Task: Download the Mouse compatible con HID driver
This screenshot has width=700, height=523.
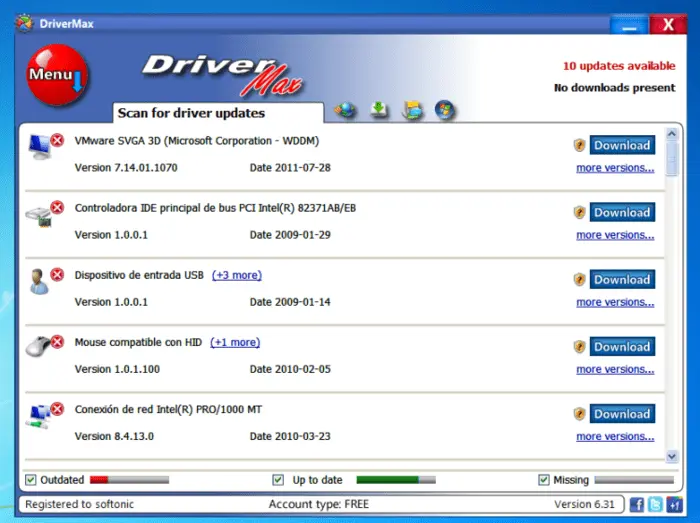Action: point(622,347)
